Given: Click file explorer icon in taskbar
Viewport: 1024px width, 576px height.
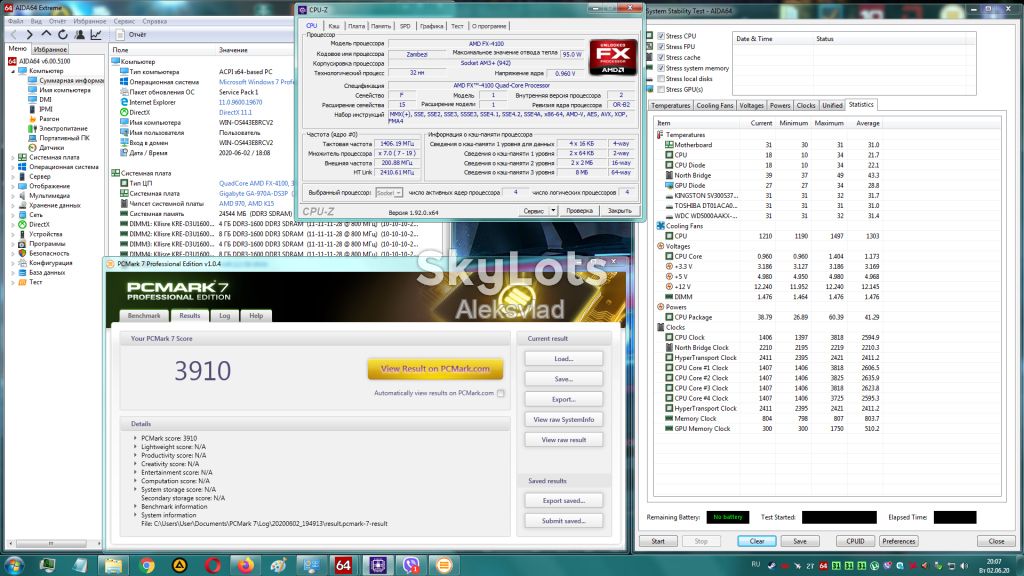Looking at the screenshot, I should click(x=114, y=565).
